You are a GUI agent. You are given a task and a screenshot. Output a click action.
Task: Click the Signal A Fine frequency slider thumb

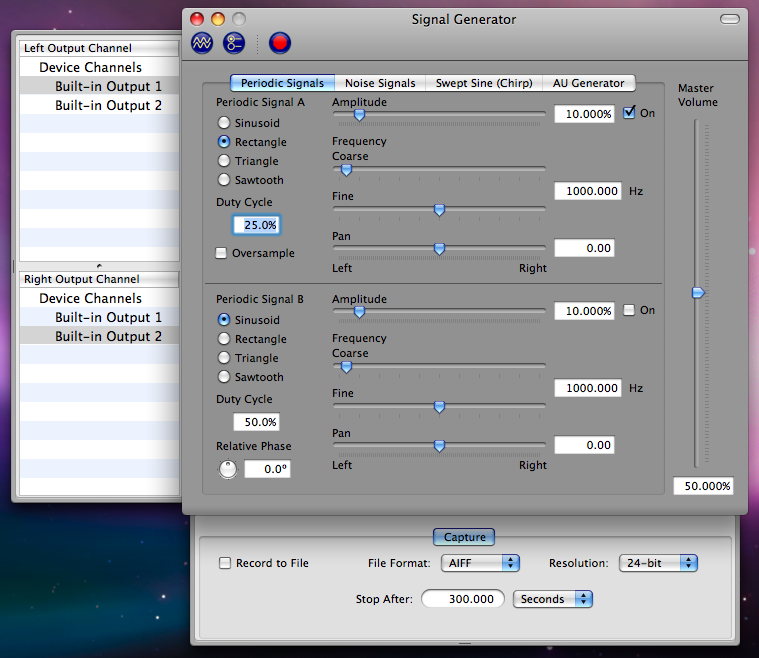click(x=440, y=210)
